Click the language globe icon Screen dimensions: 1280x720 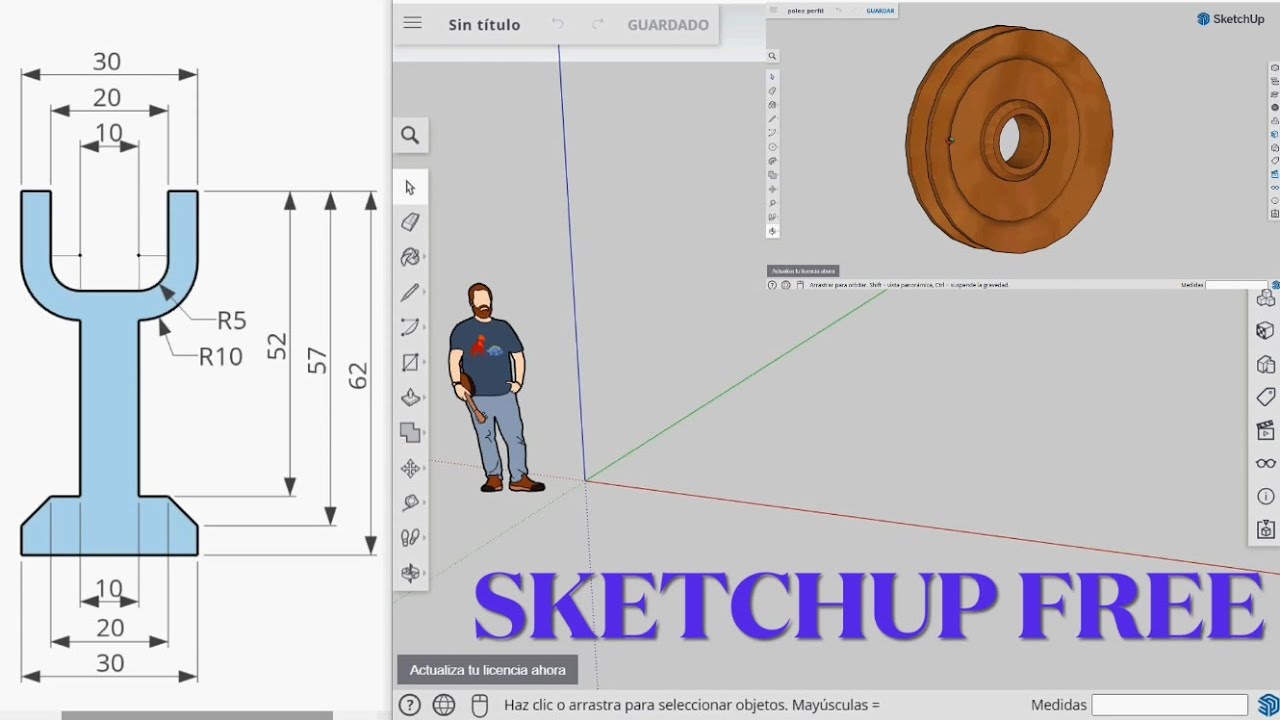pos(444,705)
